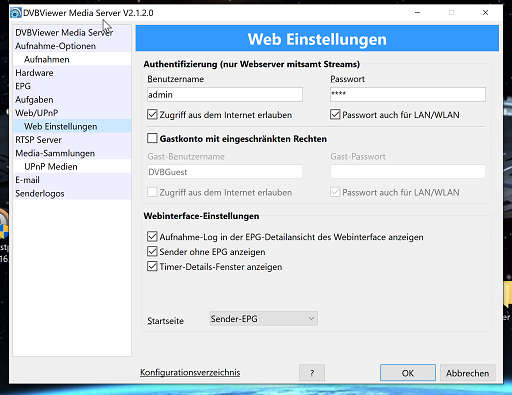
Task: Select EPG in the left list
Action: [72, 86]
